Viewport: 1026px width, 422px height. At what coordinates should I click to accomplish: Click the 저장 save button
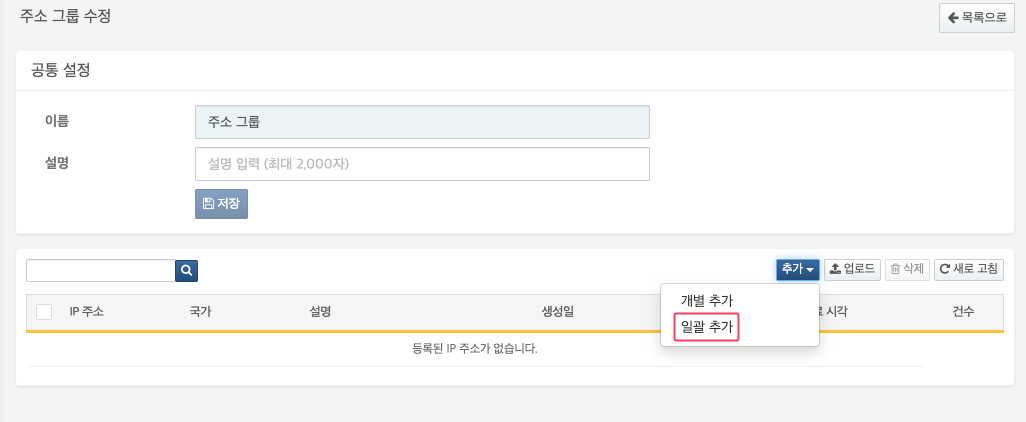pos(221,203)
